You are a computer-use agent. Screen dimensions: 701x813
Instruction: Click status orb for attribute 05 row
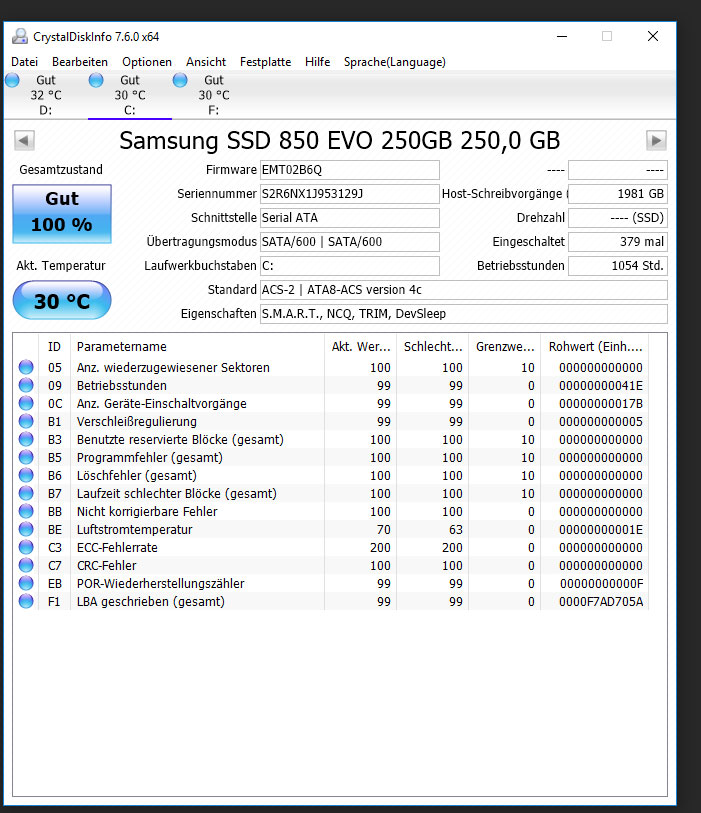(x=26, y=367)
